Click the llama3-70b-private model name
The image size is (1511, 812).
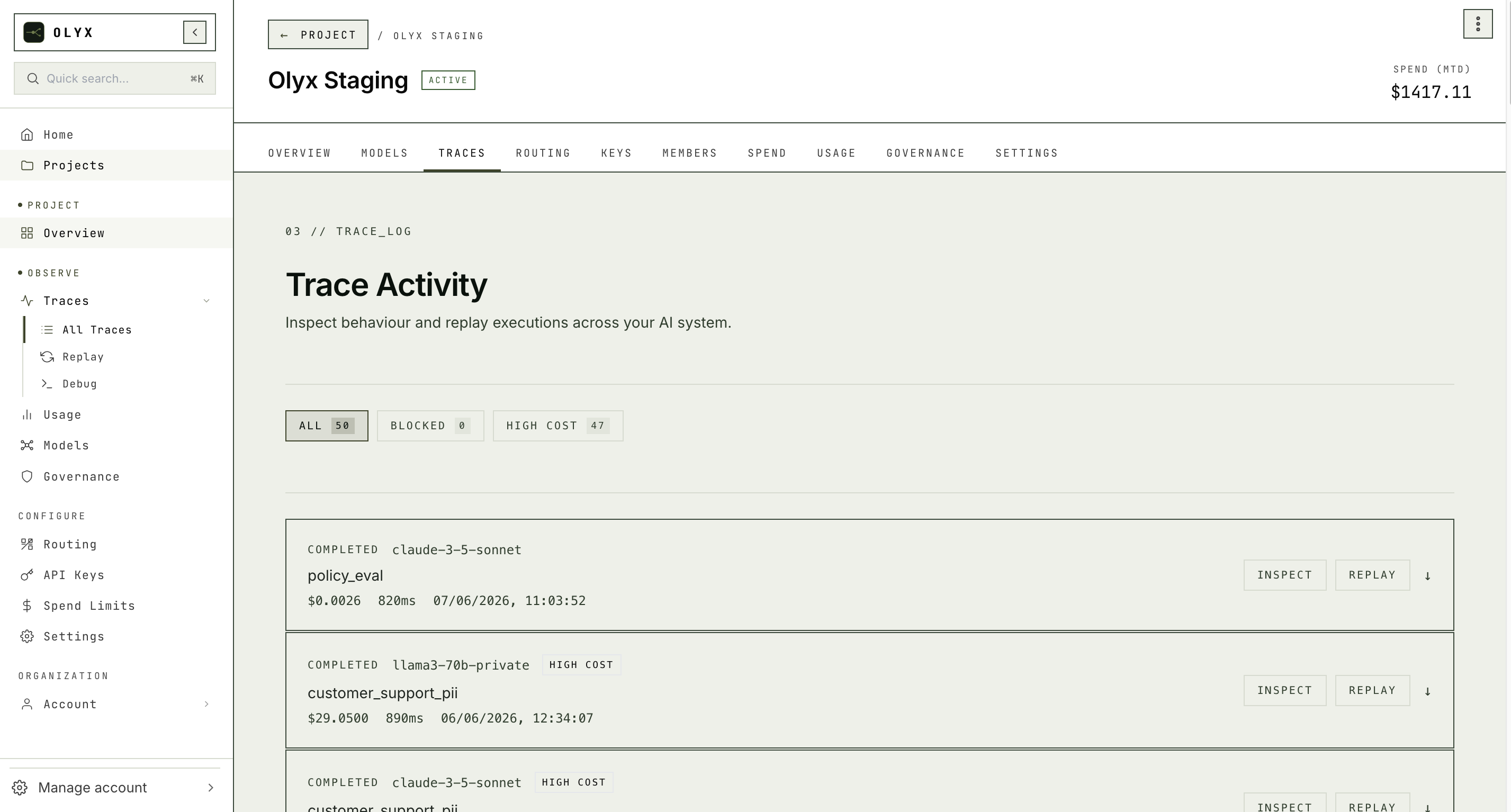point(461,665)
